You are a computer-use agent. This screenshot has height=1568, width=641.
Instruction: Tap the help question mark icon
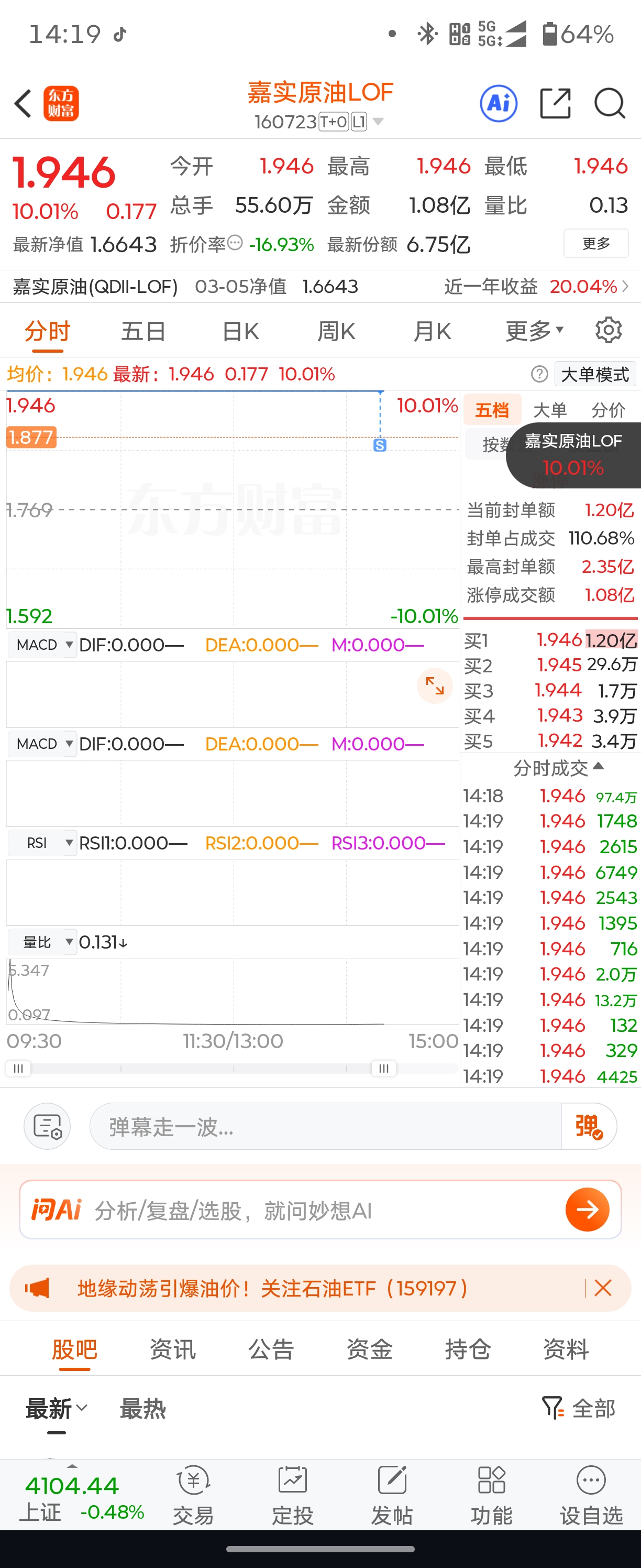539,374
